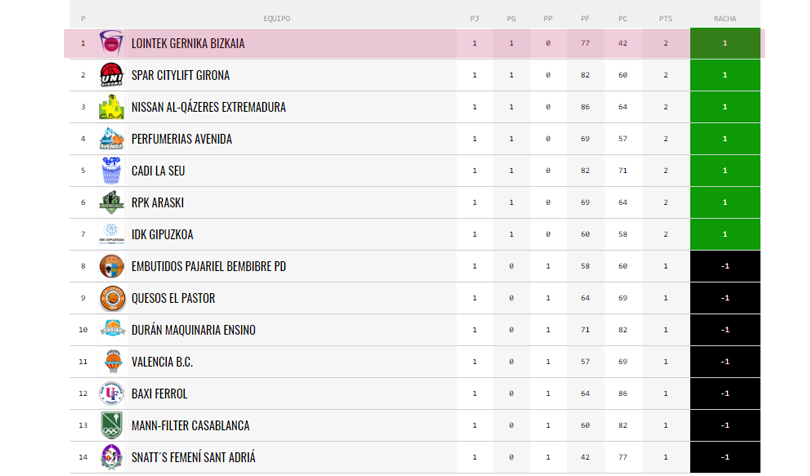
Task: Click the green streak cell for Spar Citylift Girona
Action: pos(725,75)
